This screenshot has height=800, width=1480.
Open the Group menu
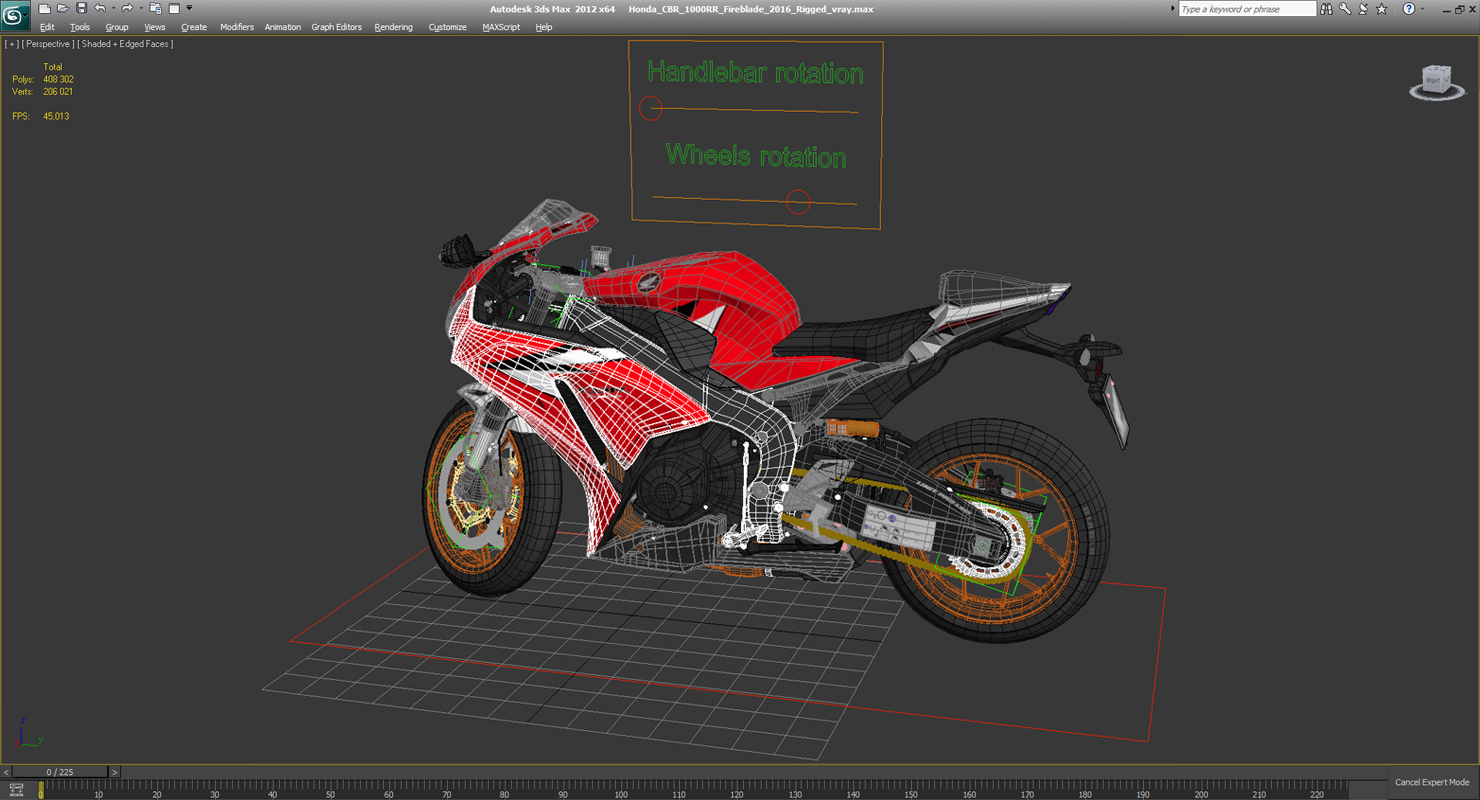tap(117, 27)
